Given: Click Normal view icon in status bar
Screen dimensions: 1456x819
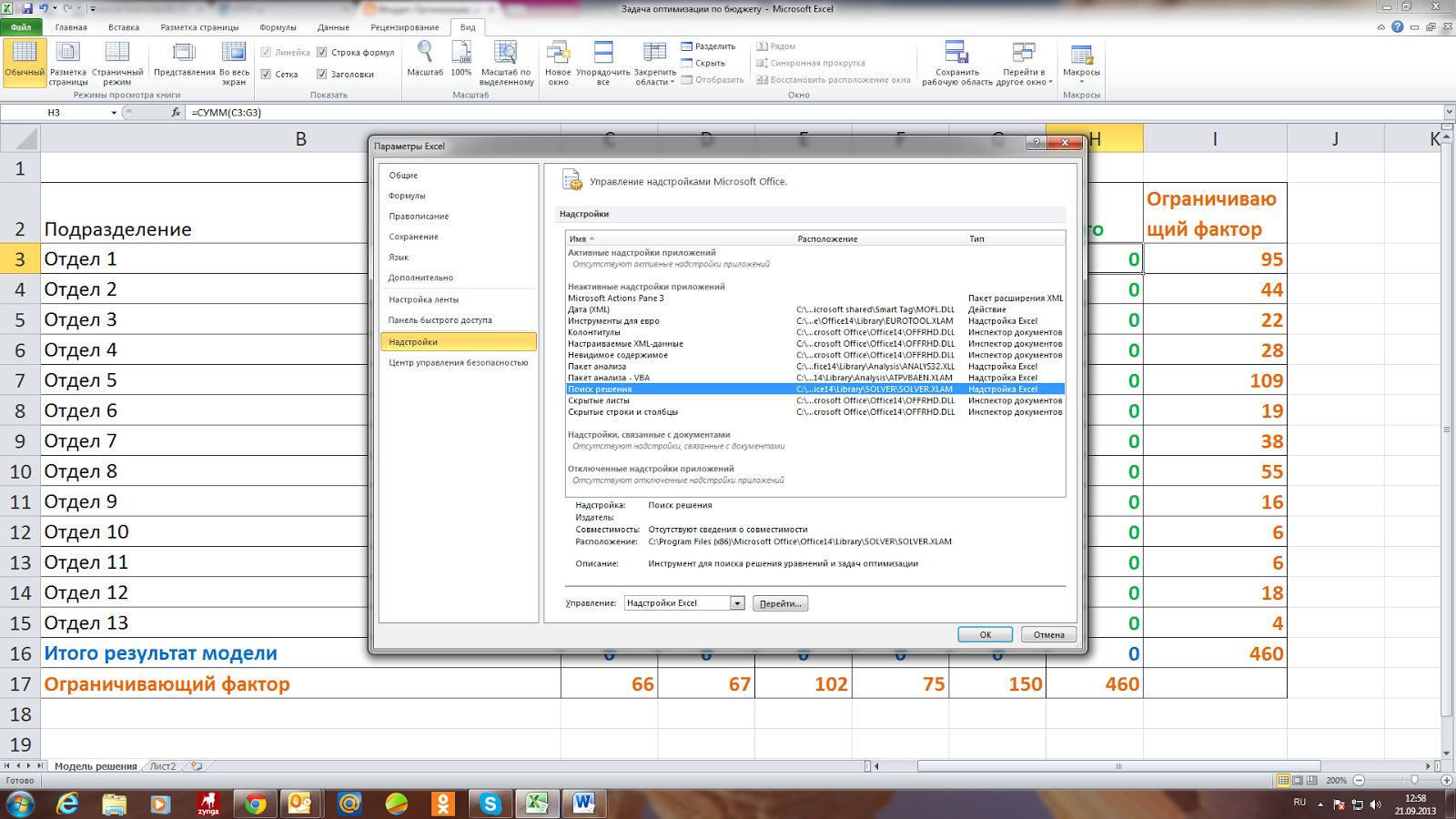Looking at the screenshot, I should pyautogui.click(x=1283, y=780).
